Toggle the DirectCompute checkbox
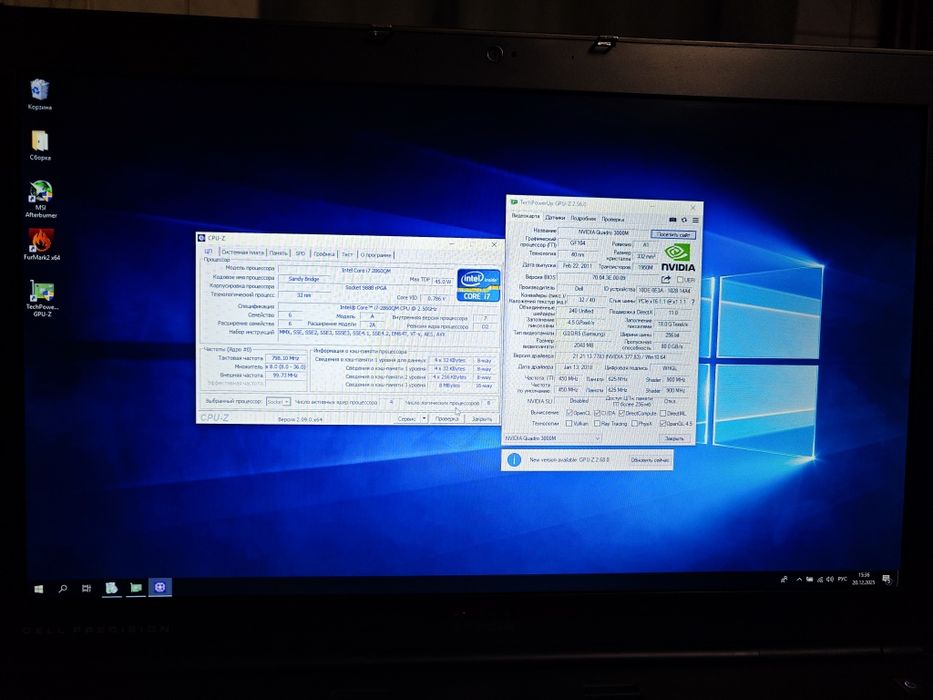This screenshot has height=700, width=933. point(622,413)
